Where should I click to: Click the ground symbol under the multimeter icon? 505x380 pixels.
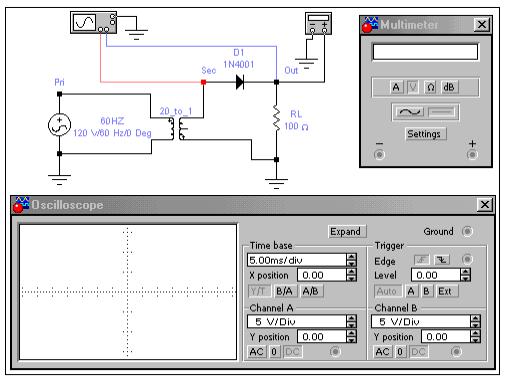tap(306, 64)
